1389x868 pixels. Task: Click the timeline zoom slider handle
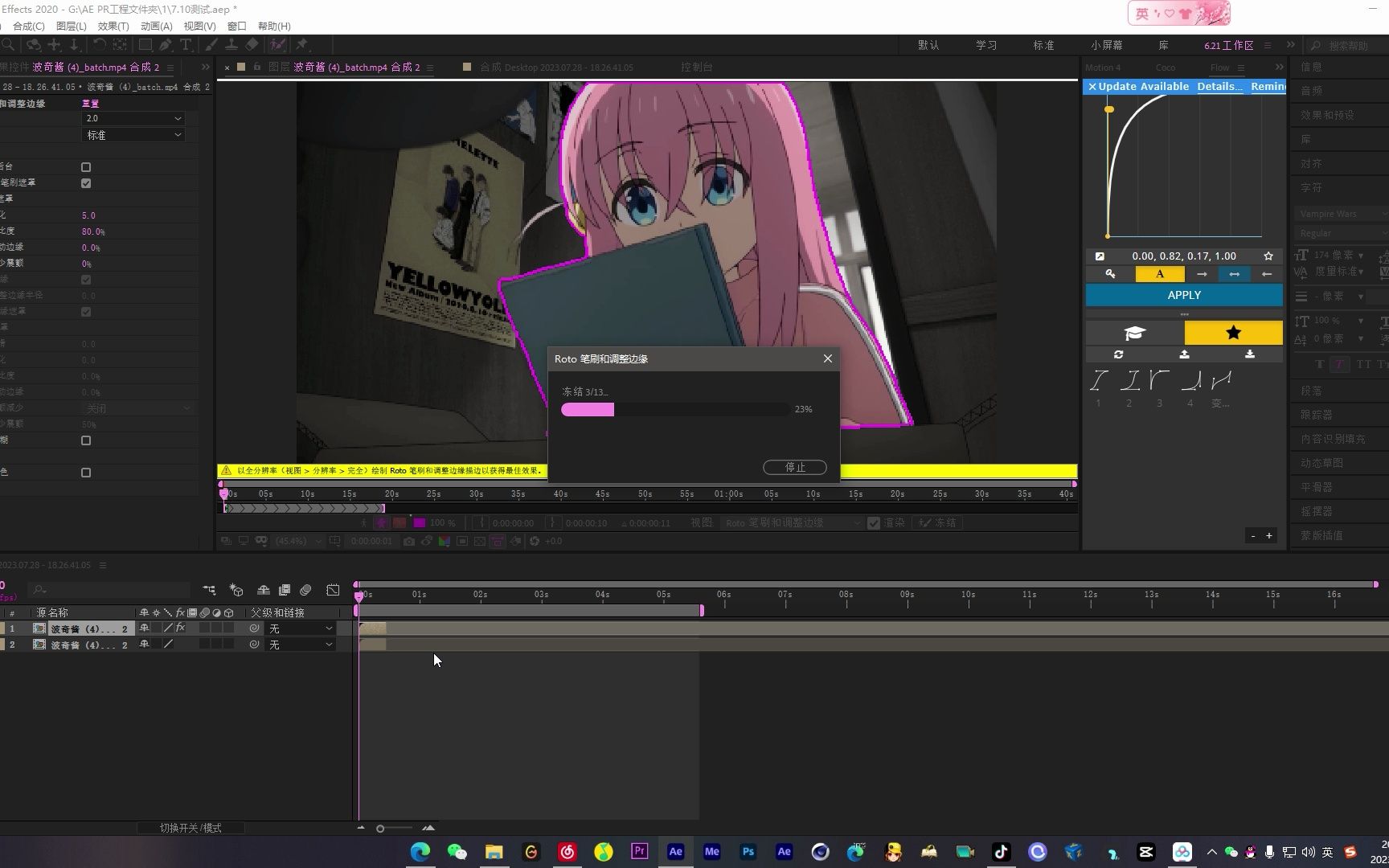tap(380, 829)
